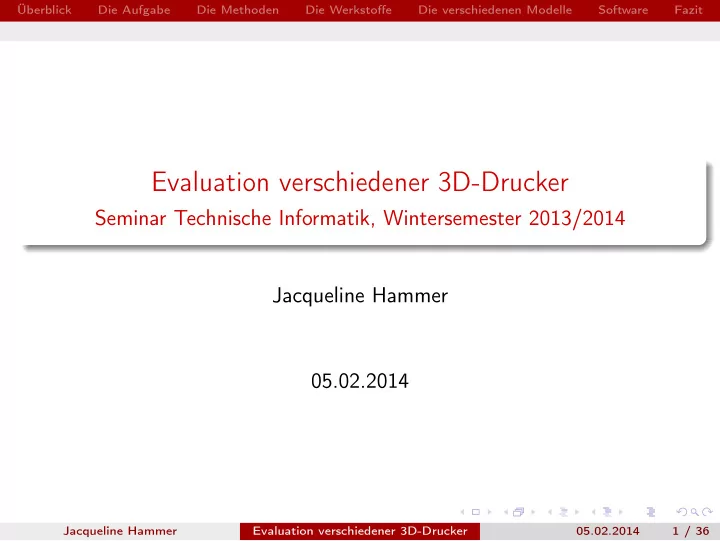Viewport: 720px width, 541px height.
Task: Click the centered date 05.02.2014
Action: pos(360,381)
